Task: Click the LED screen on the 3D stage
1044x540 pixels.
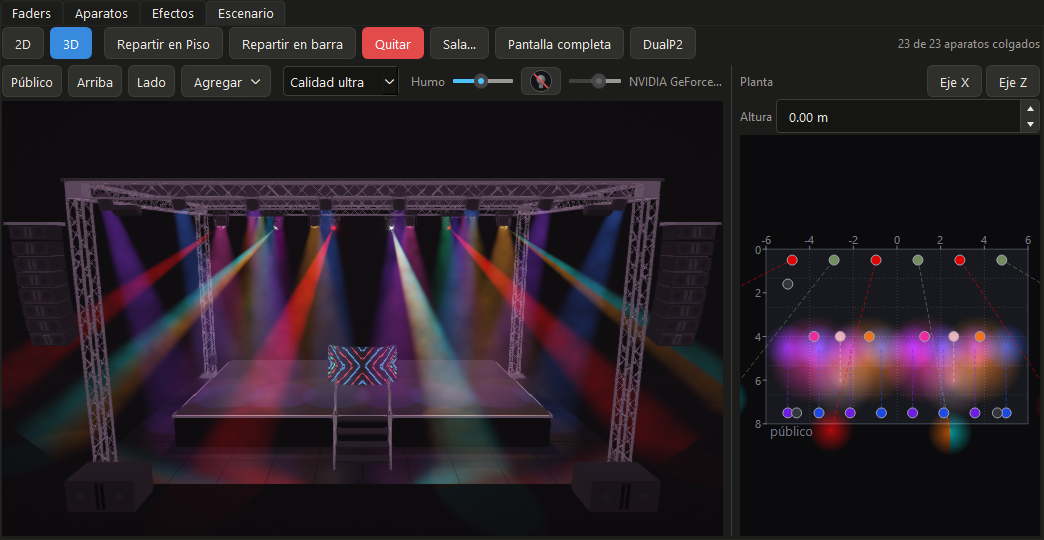Action: tap(362, 365)
